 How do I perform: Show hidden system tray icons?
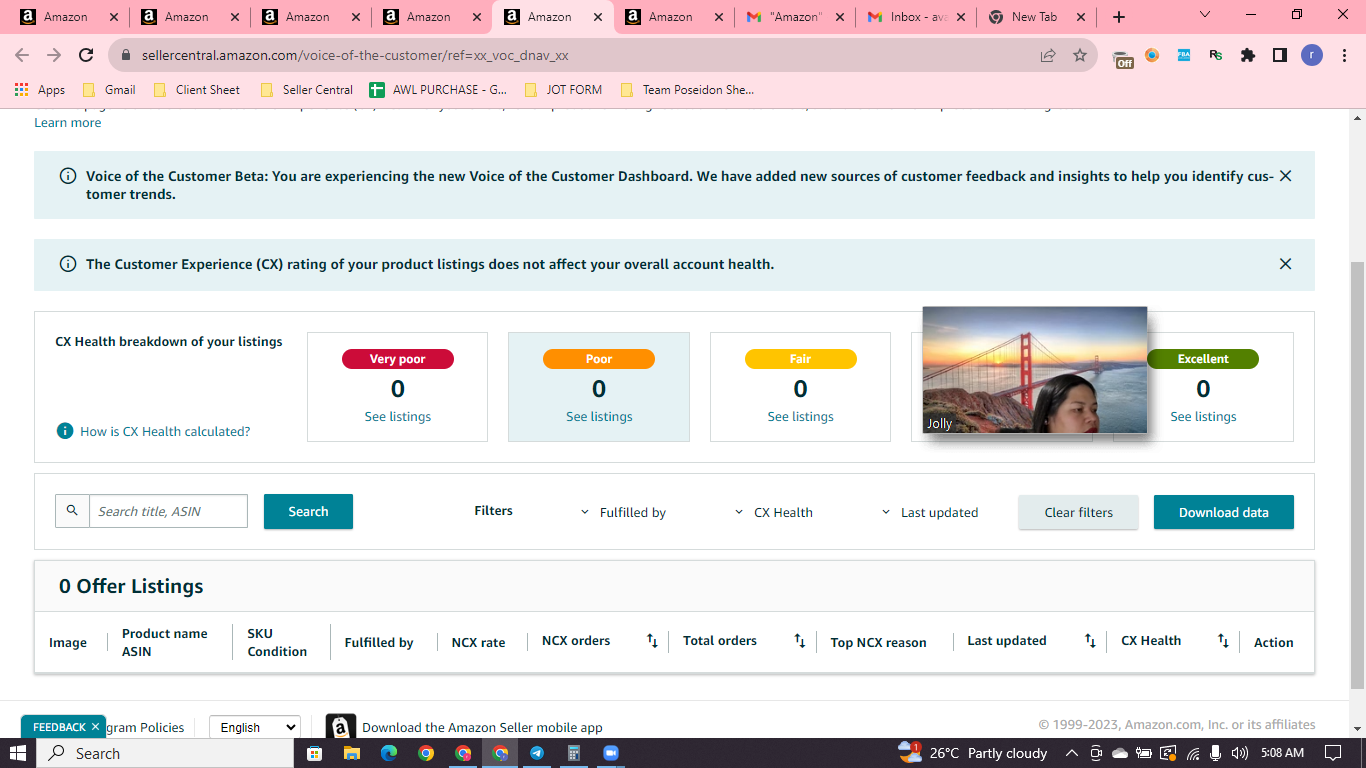click(x=1071, y=753)
